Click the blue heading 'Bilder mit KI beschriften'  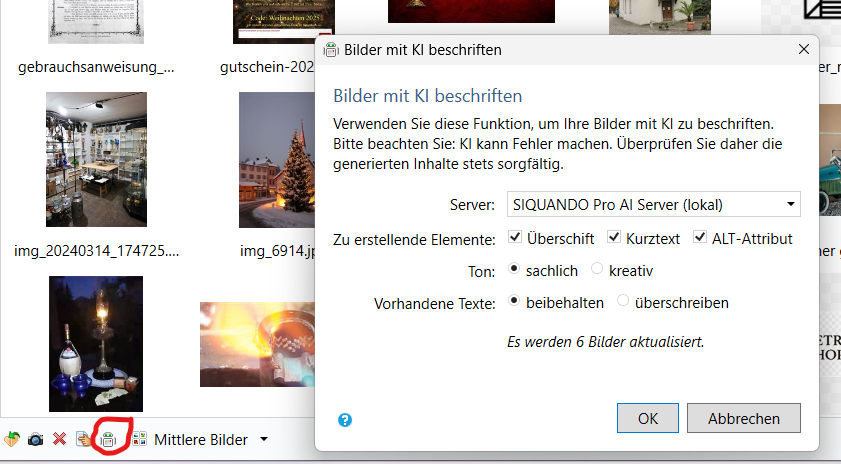[x=427, y=96]
